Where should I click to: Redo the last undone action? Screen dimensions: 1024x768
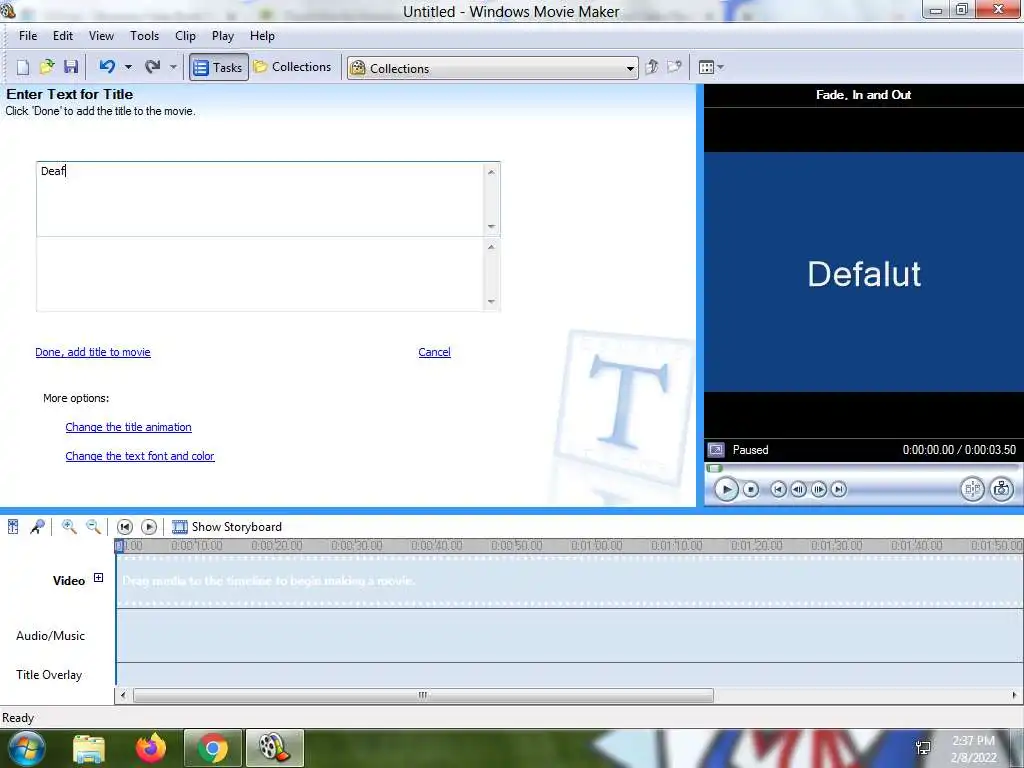(153, 67)
